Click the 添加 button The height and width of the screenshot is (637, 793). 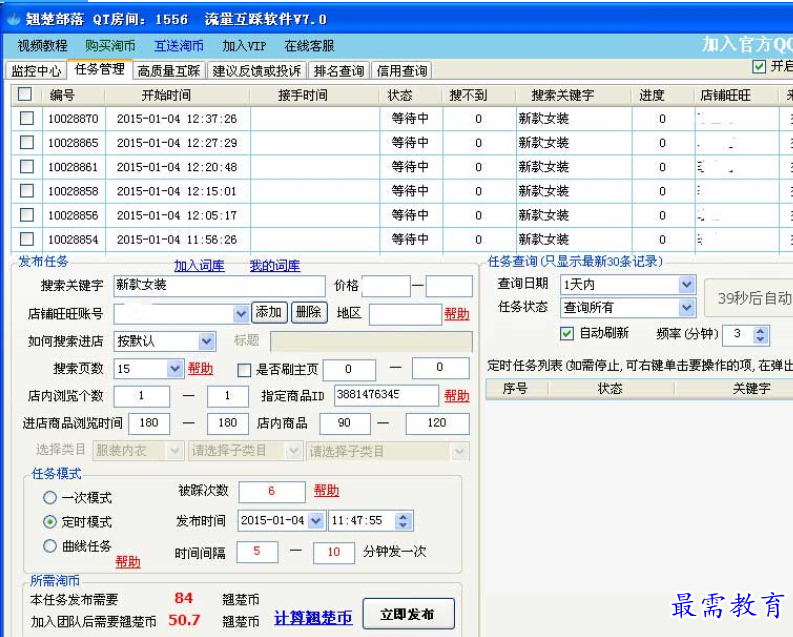269,313
